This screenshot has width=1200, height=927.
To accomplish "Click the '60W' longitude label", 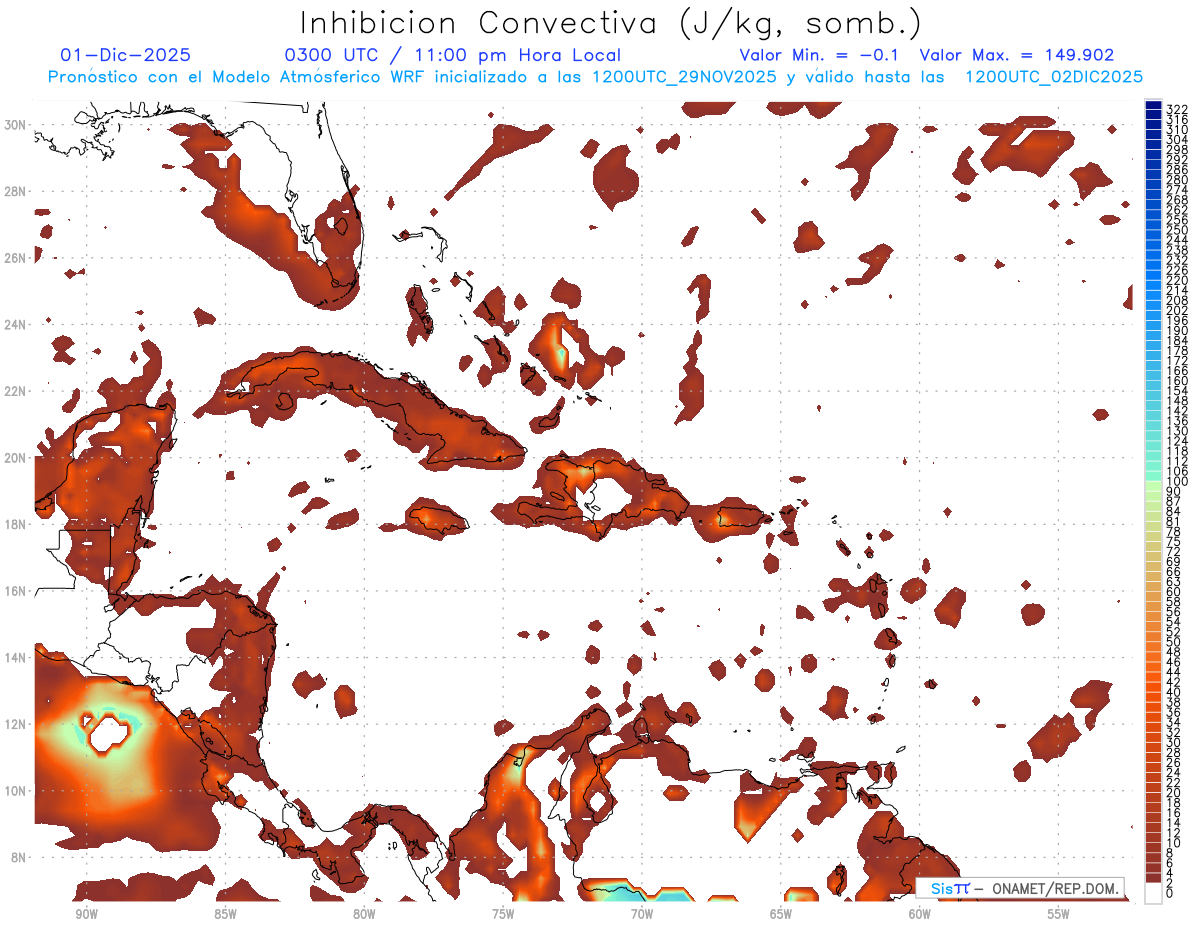I will 920,915.
